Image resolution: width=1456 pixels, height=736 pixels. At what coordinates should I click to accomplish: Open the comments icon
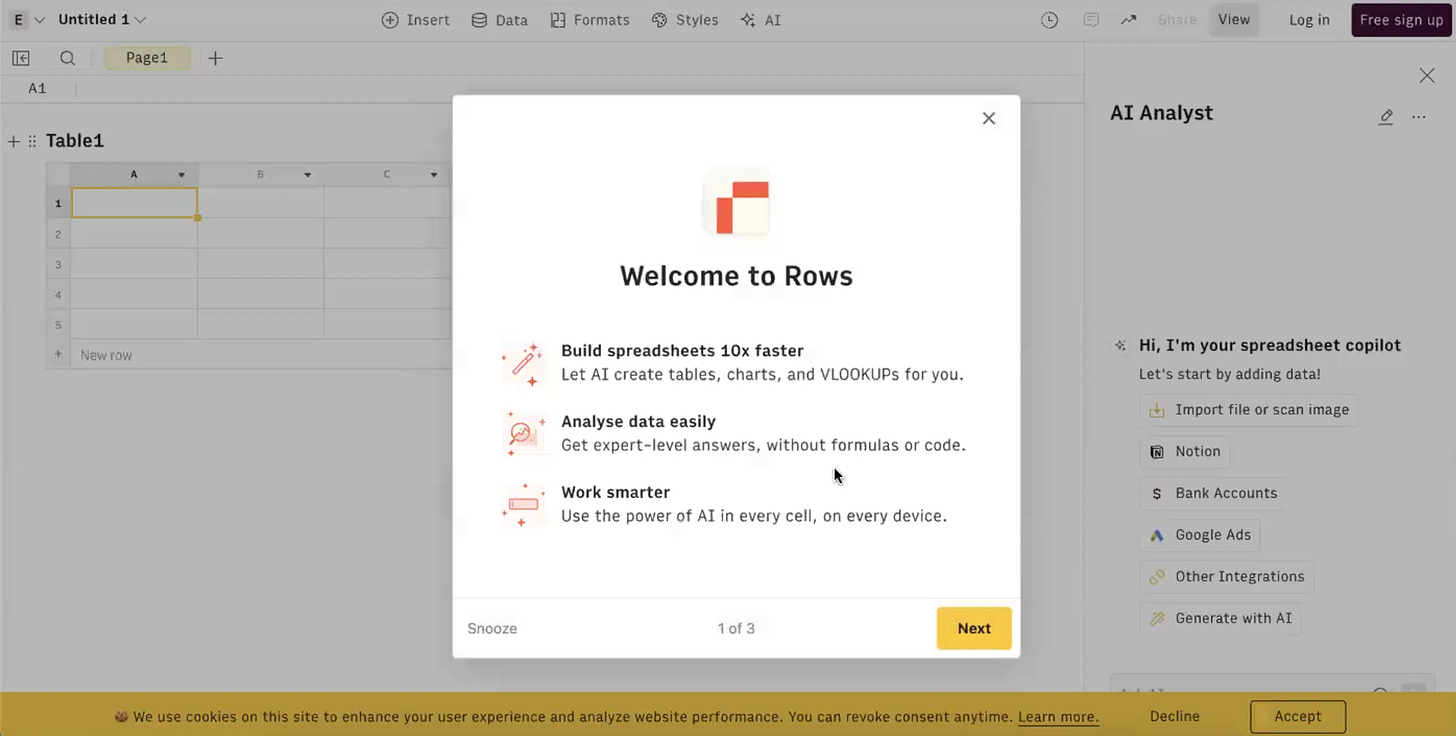pyautogui.click(x=1091, y=20)
